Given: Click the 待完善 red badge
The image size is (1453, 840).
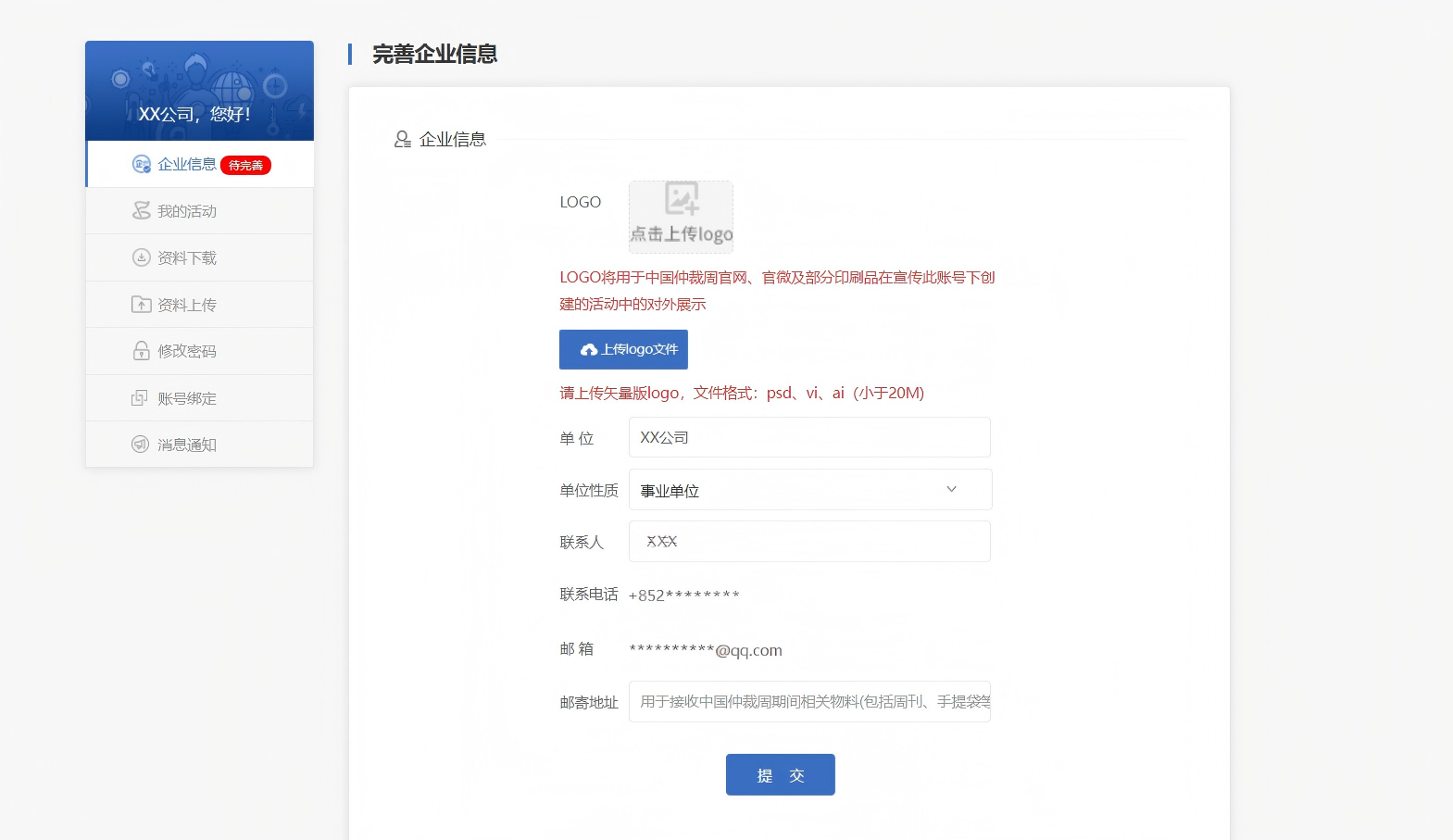Looking at the screenshot, I should [245, 165].
